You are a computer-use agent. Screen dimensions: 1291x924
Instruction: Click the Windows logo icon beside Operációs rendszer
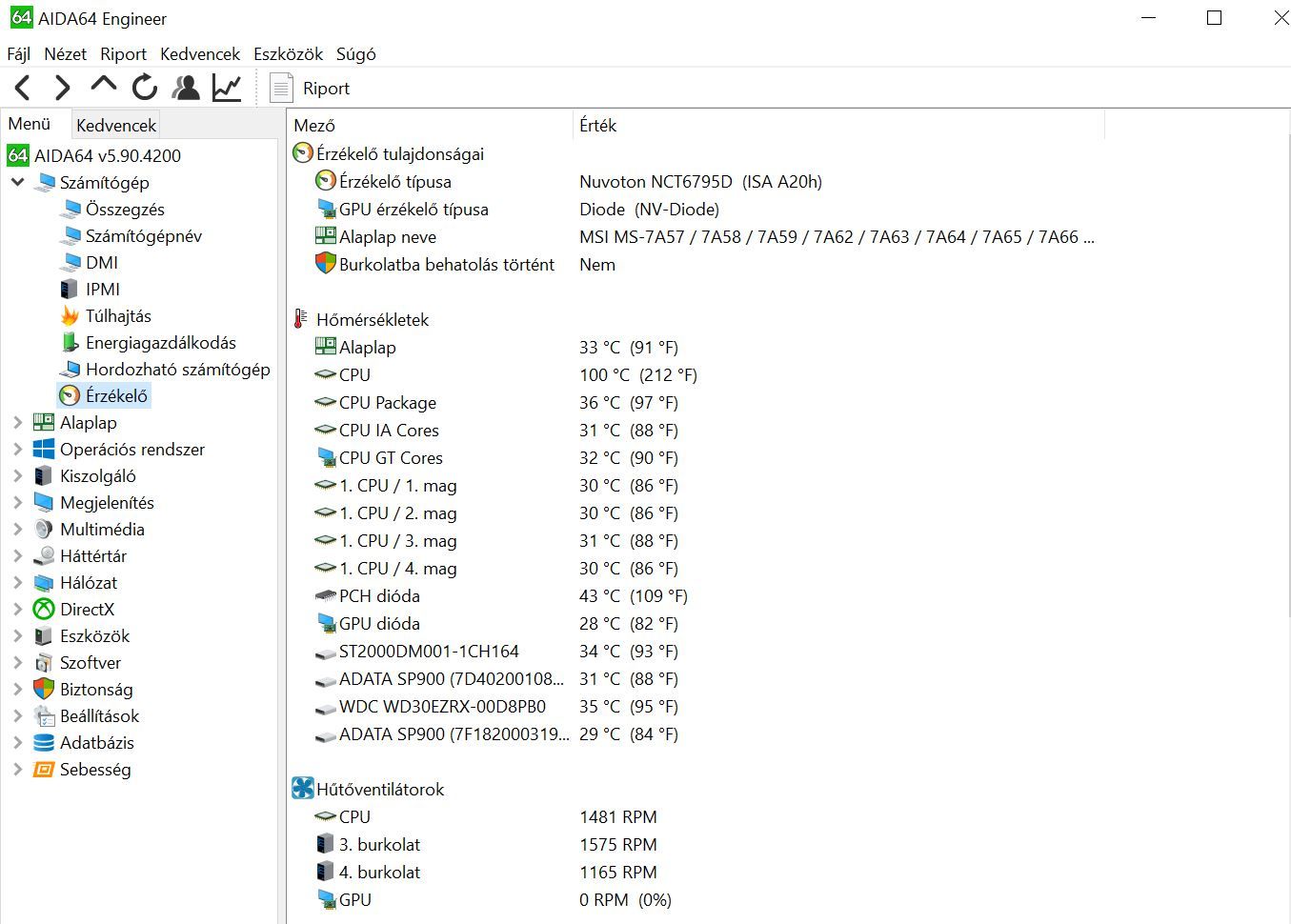[x=44, y=449]
